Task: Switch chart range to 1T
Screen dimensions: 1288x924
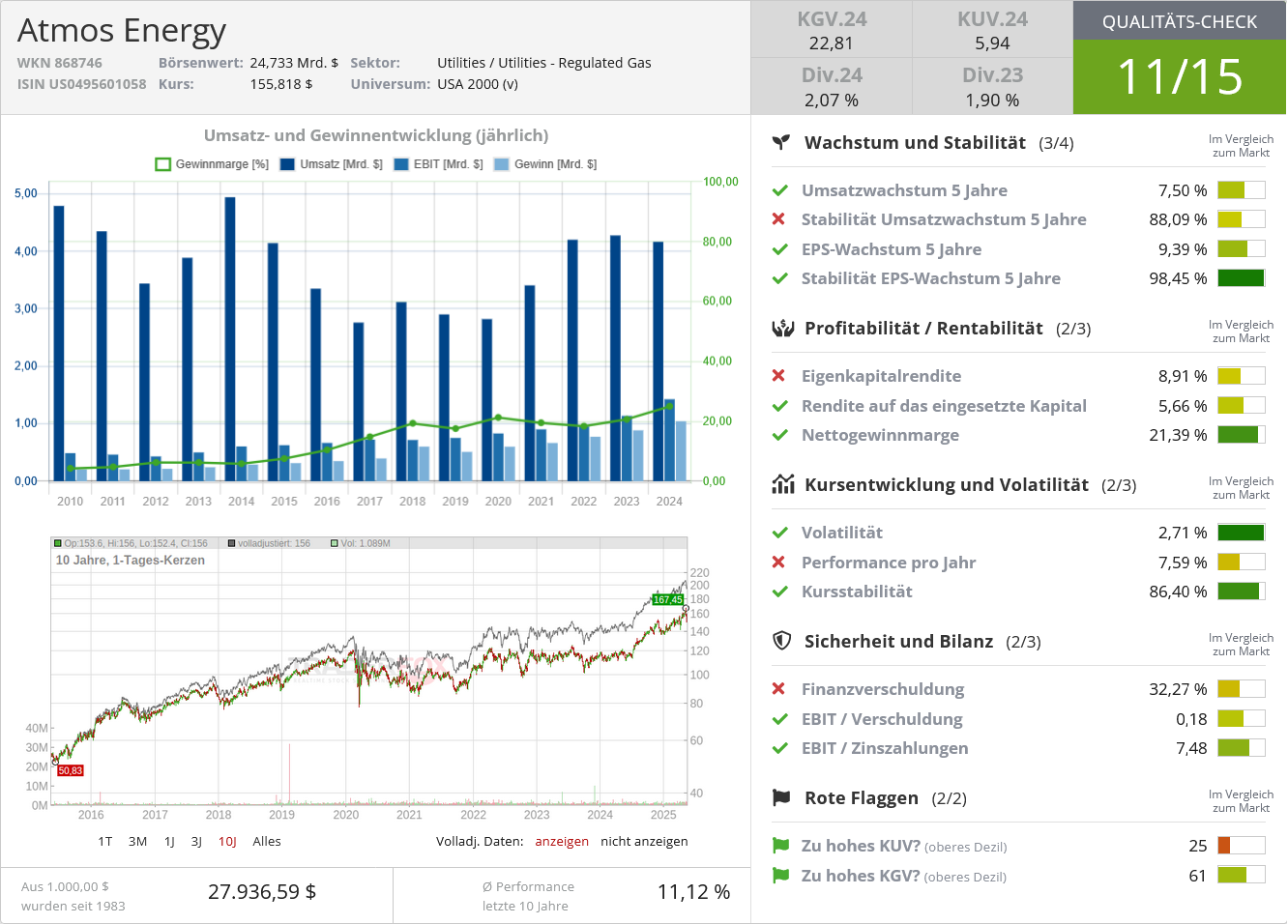Action: click(x=104, y=842)
